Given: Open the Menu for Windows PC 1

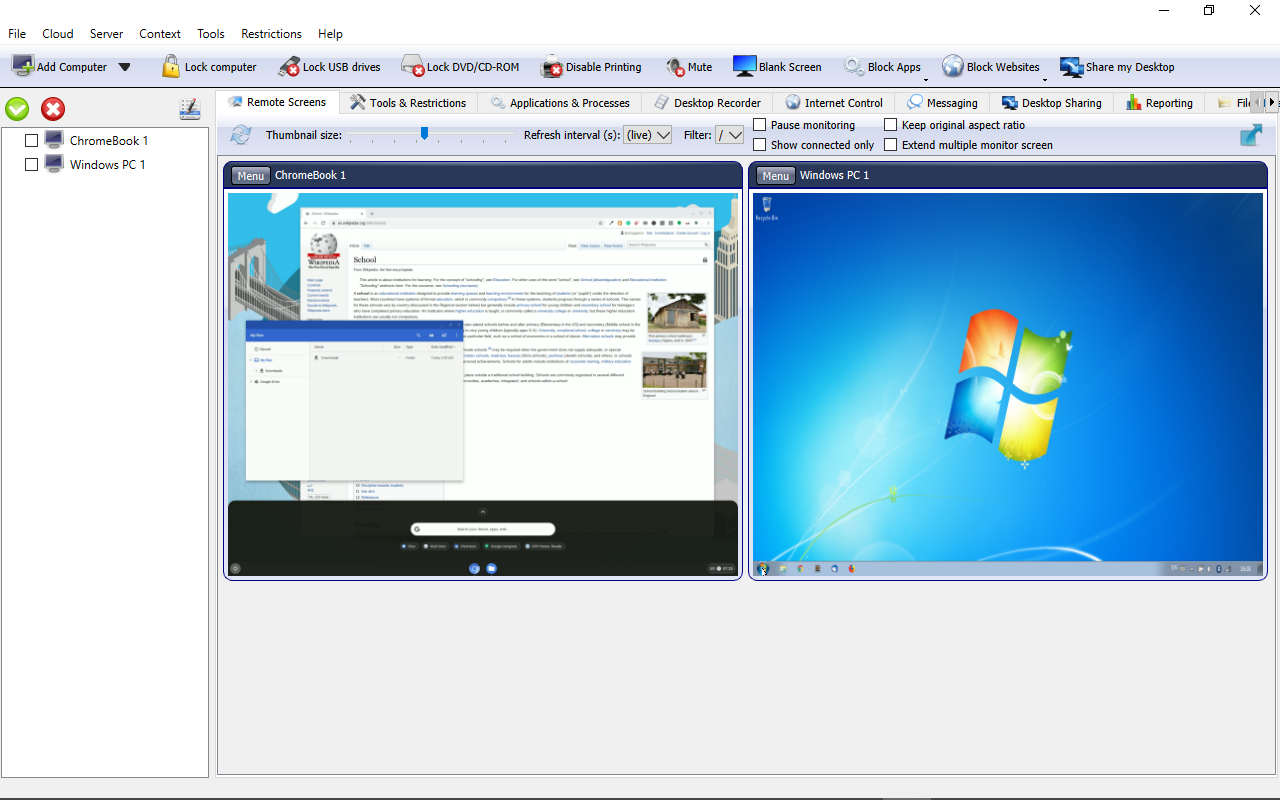Looking at the screenshot, I should [775, 175].
